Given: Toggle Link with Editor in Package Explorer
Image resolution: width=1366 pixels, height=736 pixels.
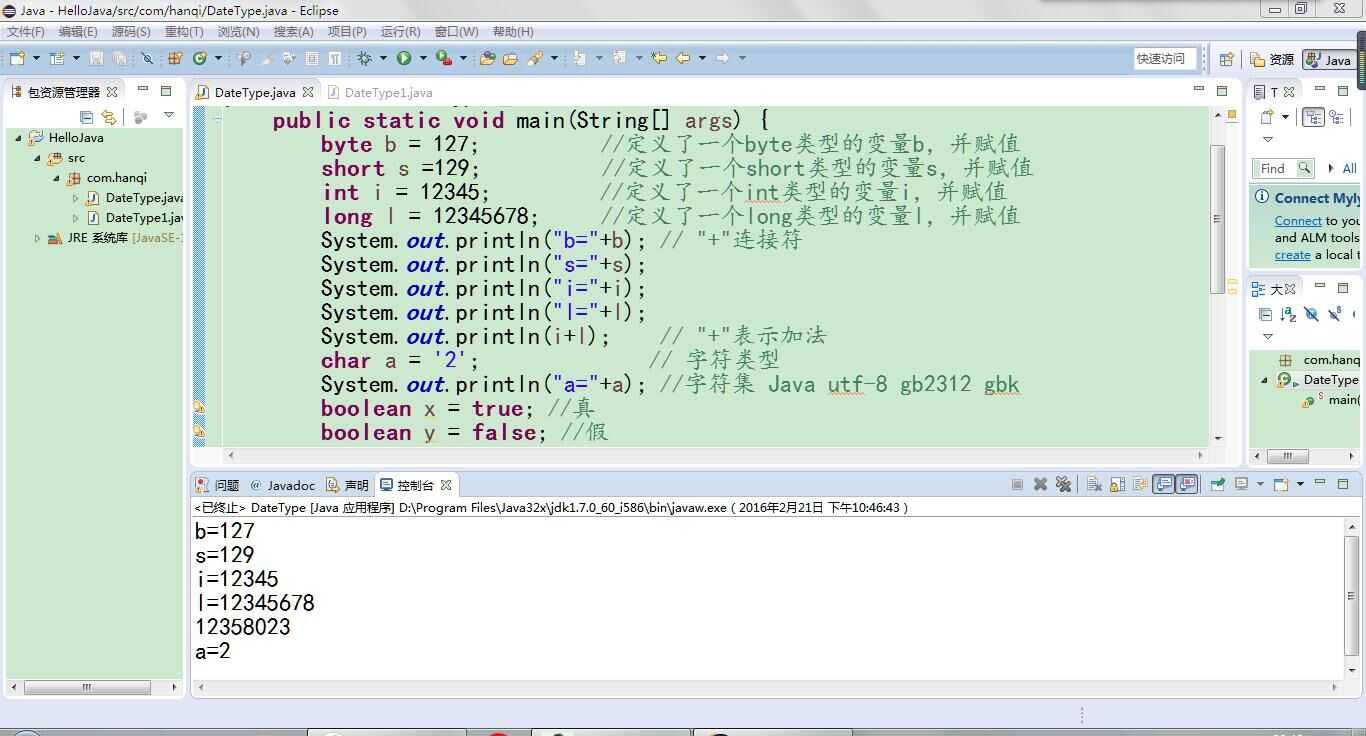Looking at the screenshot, I should 108,117.
